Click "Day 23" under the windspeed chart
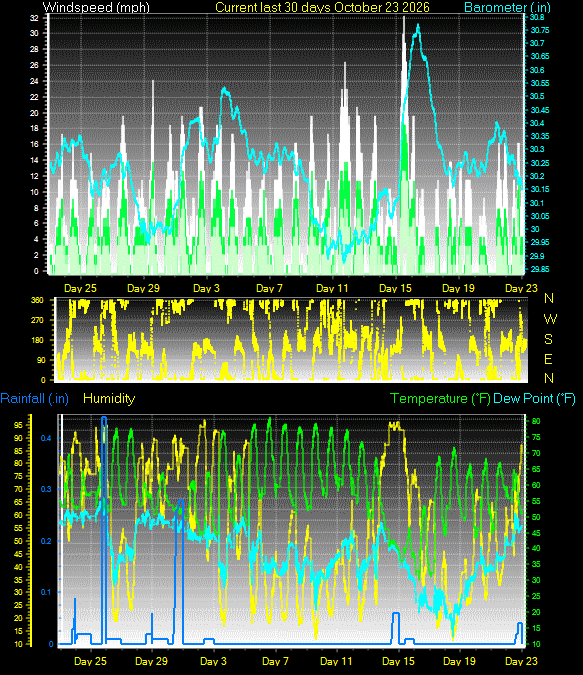Screen dimensions: 583x675 coord(521,288)
